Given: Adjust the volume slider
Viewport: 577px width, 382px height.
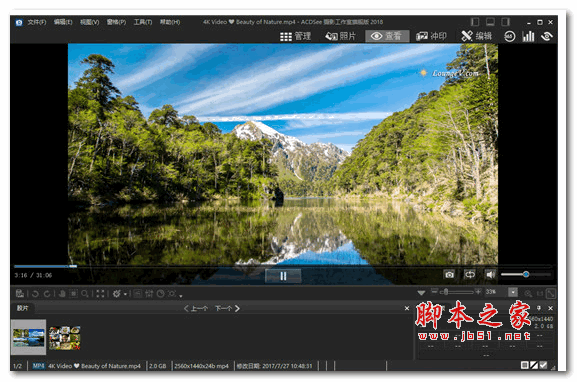Looking at the screenshot, I should tap(525, 274).
